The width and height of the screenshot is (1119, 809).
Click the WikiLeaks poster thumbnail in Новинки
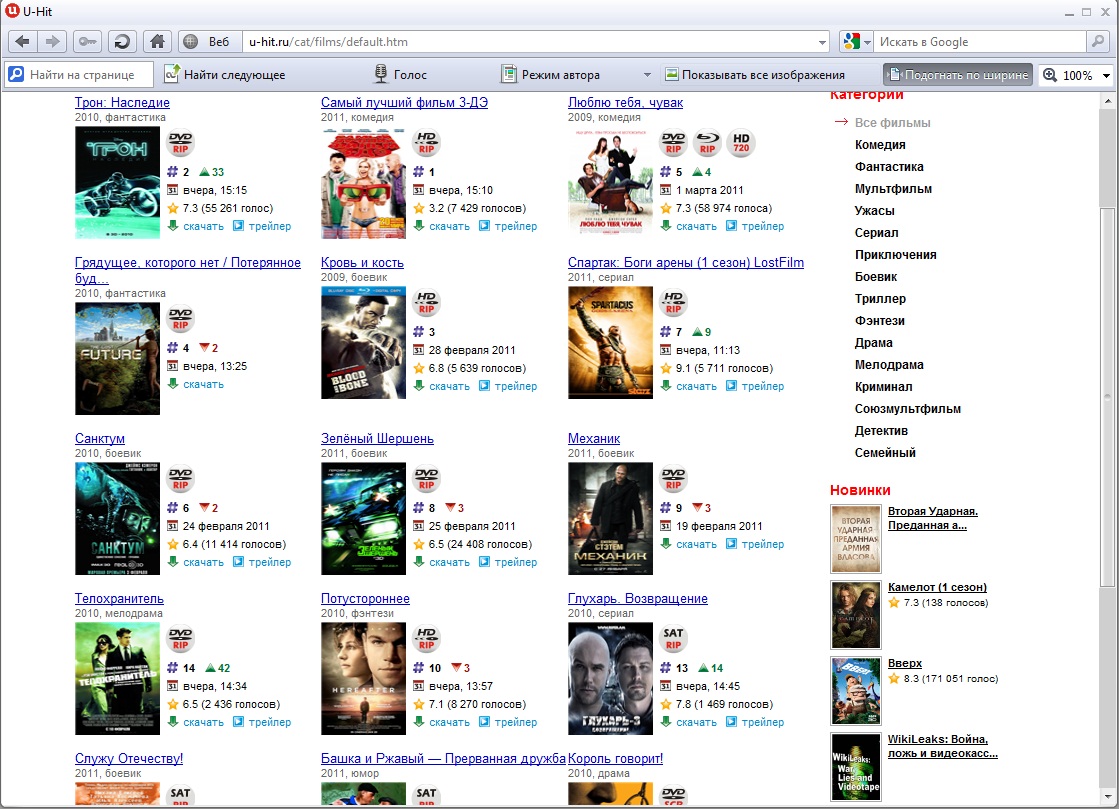pos(856,767)
